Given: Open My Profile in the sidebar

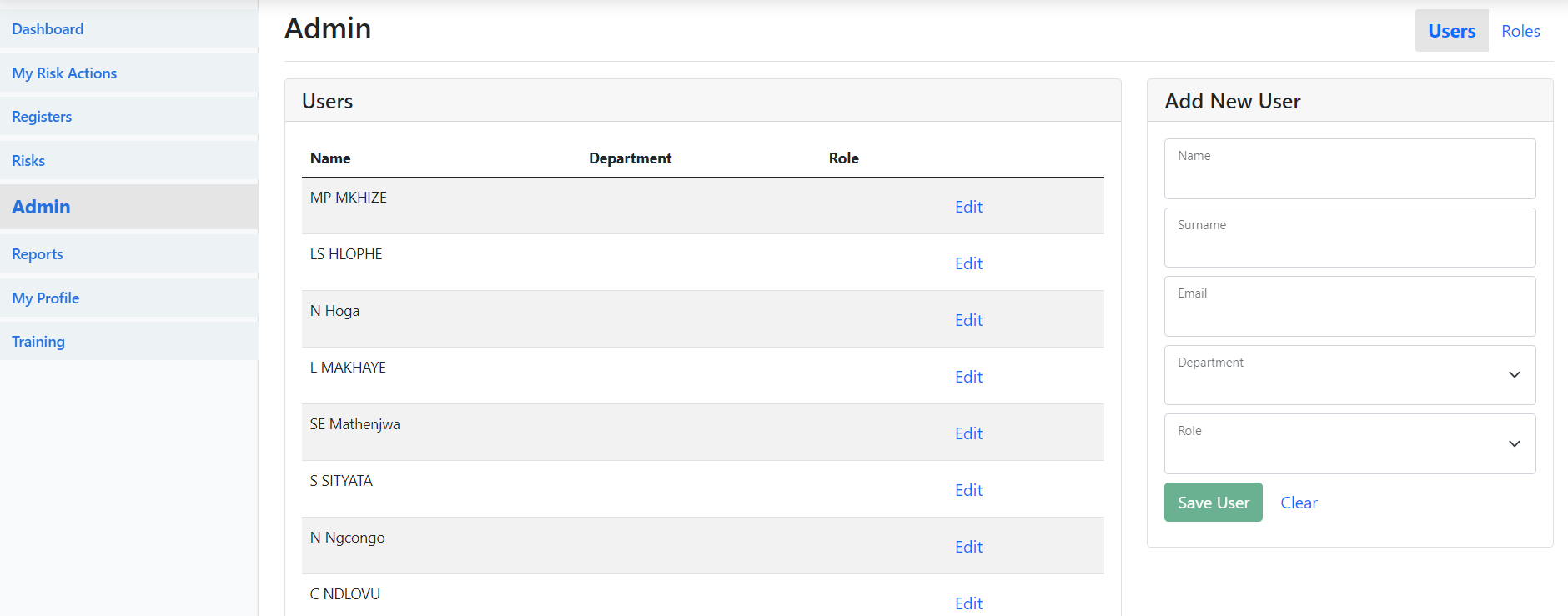Looking at the screenshot, I should tap(46, 298).
